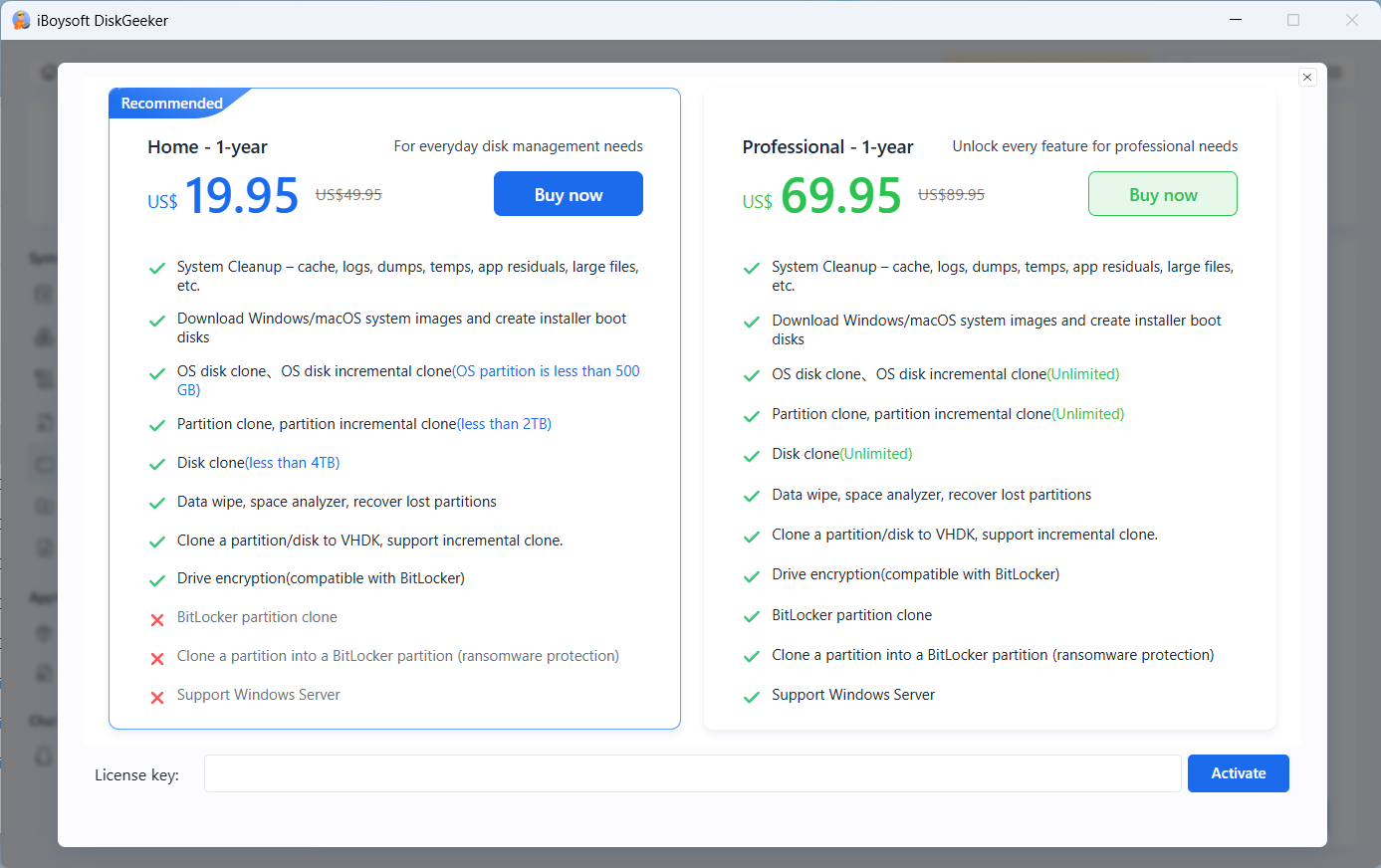Click "Disk clone(less than 4TB)" in Home plan
The height and width of the screenshot is (868, 1381).
(x=259, y=463)
